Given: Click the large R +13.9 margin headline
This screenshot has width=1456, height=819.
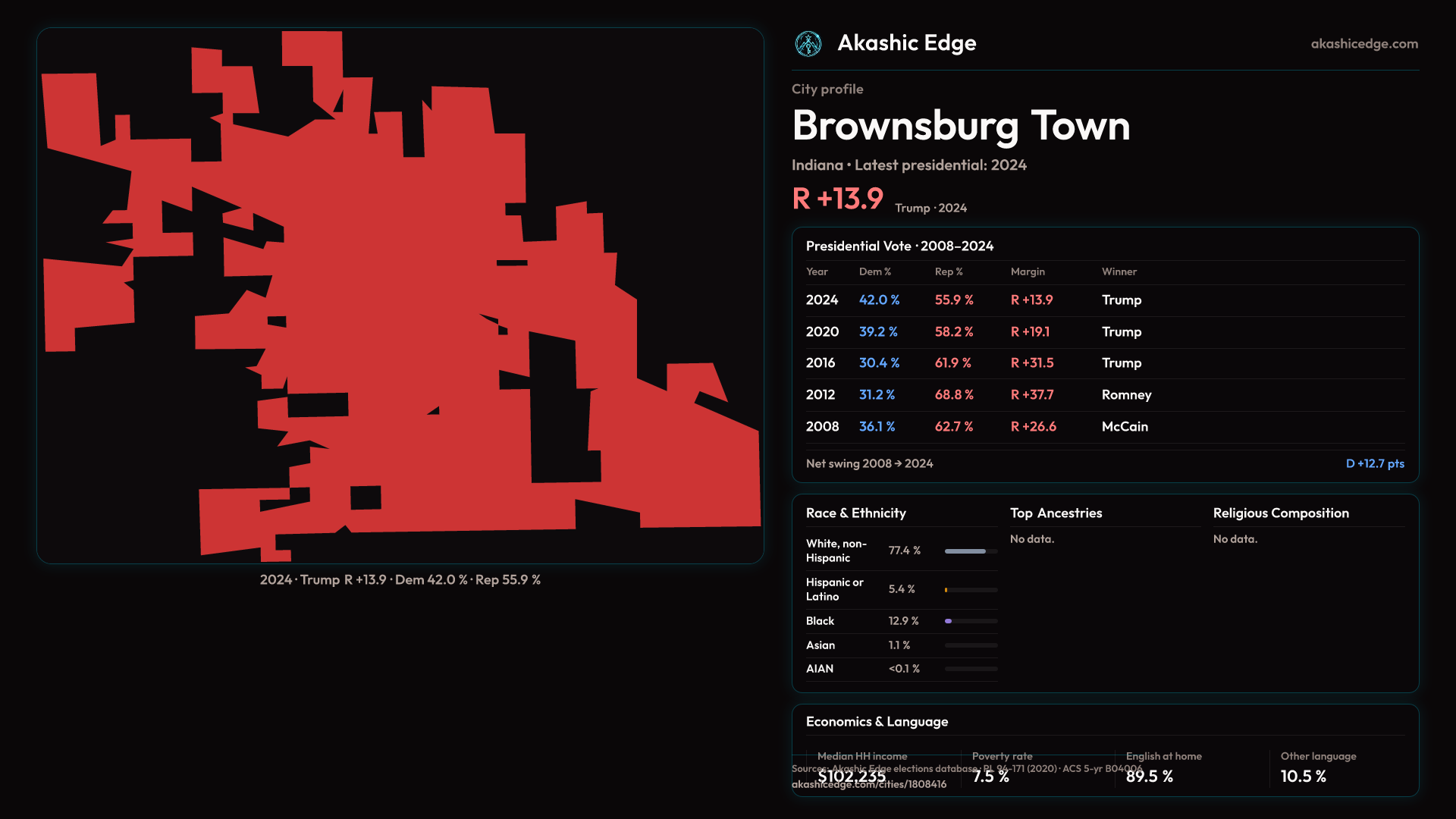Looking at the screenshot, I should tap(837, 199).
